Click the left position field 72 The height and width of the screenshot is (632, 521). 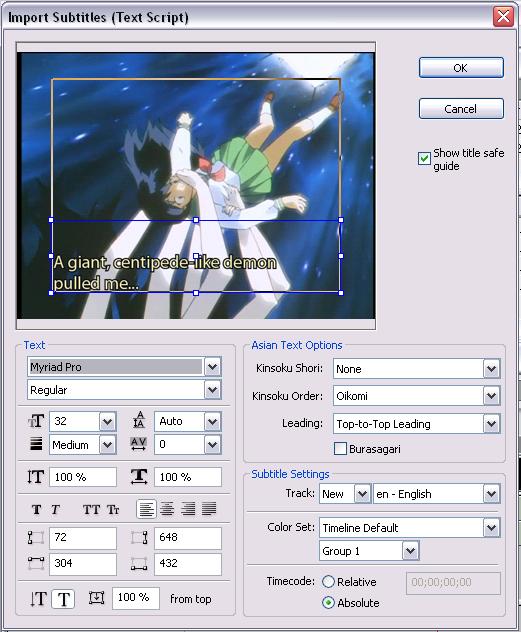83,538
